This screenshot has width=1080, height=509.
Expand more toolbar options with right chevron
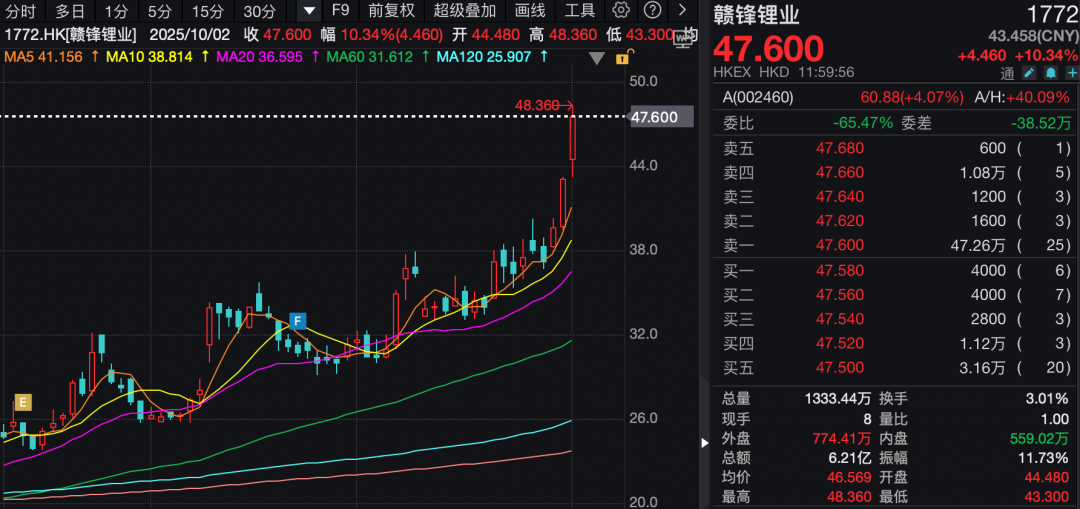[x=683, y=11]
